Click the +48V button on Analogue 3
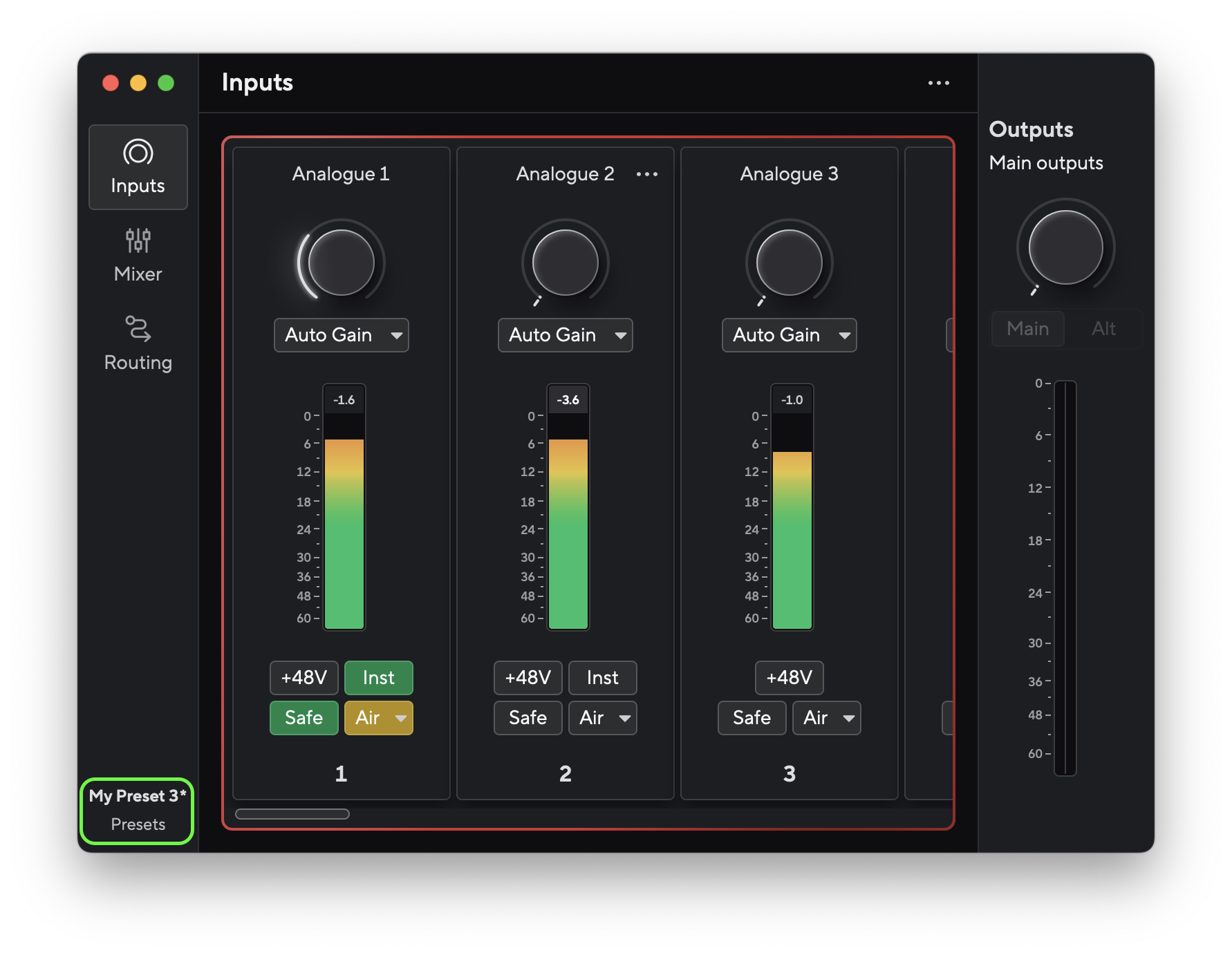The height and width of the screenshot is (955, 1232). (x=788, y=677)
